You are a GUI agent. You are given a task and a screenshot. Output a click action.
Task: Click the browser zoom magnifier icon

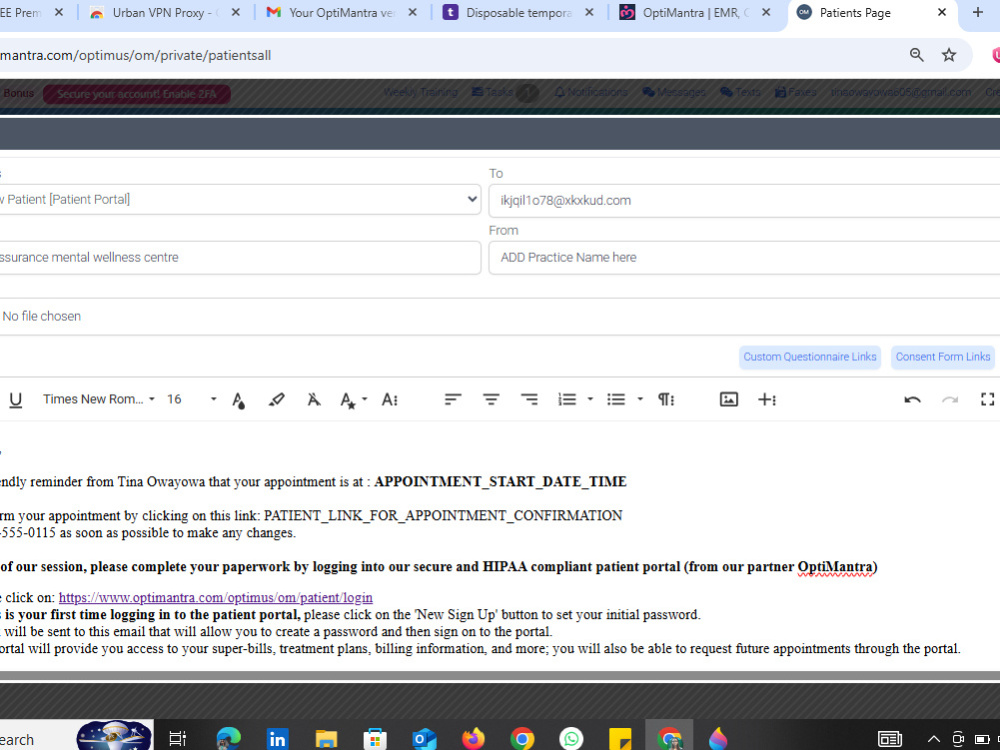pos(916,55)
